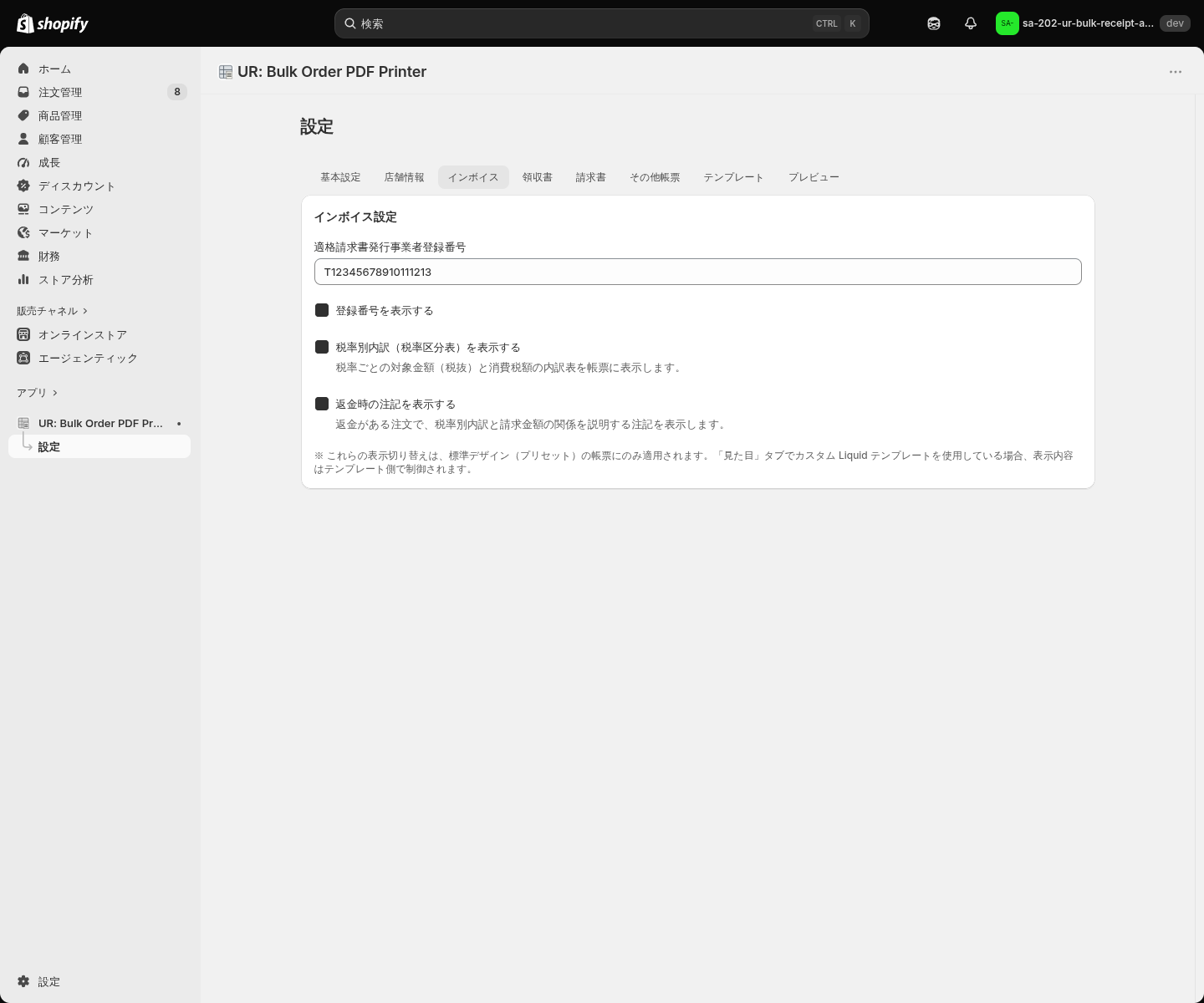Toggle 税率別内訳（税率区分表）を表示する checkbox
Screen dimensions: 1204x1003
pos(322,347)
